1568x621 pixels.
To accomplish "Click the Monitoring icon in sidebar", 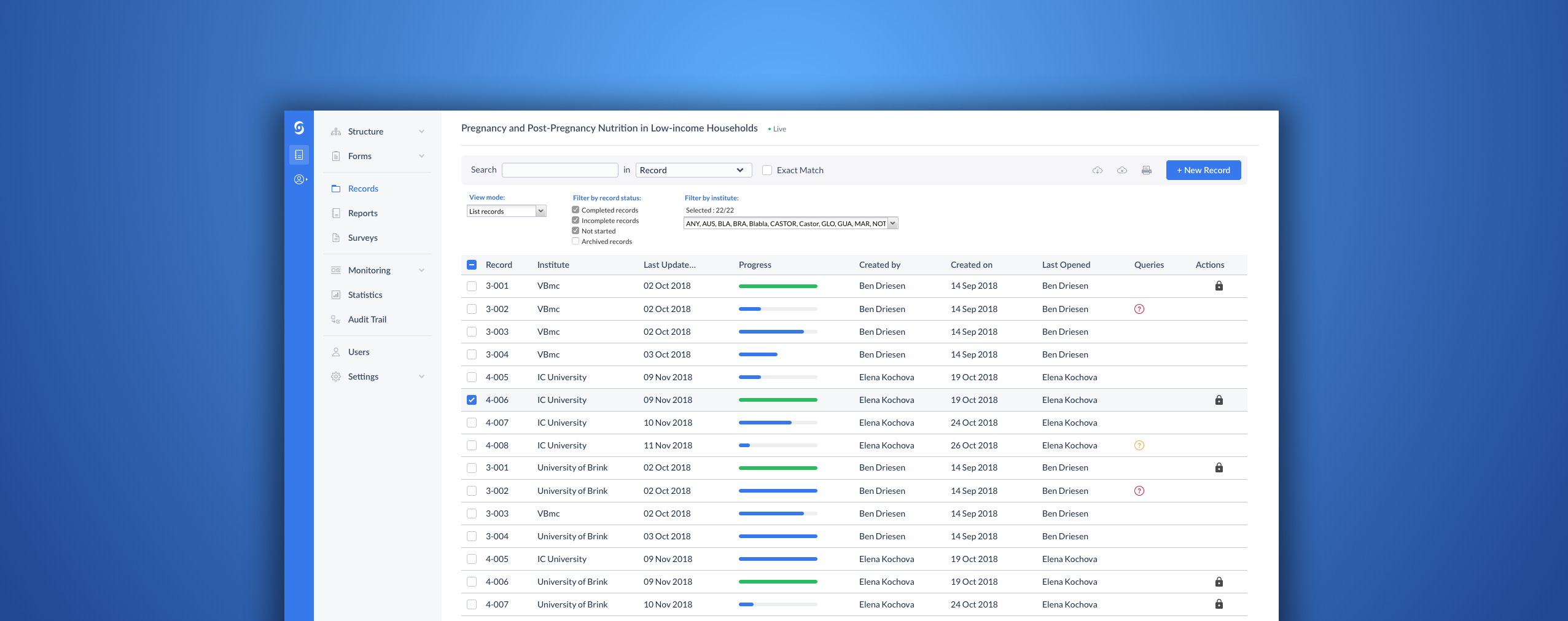I will point(336,270).
